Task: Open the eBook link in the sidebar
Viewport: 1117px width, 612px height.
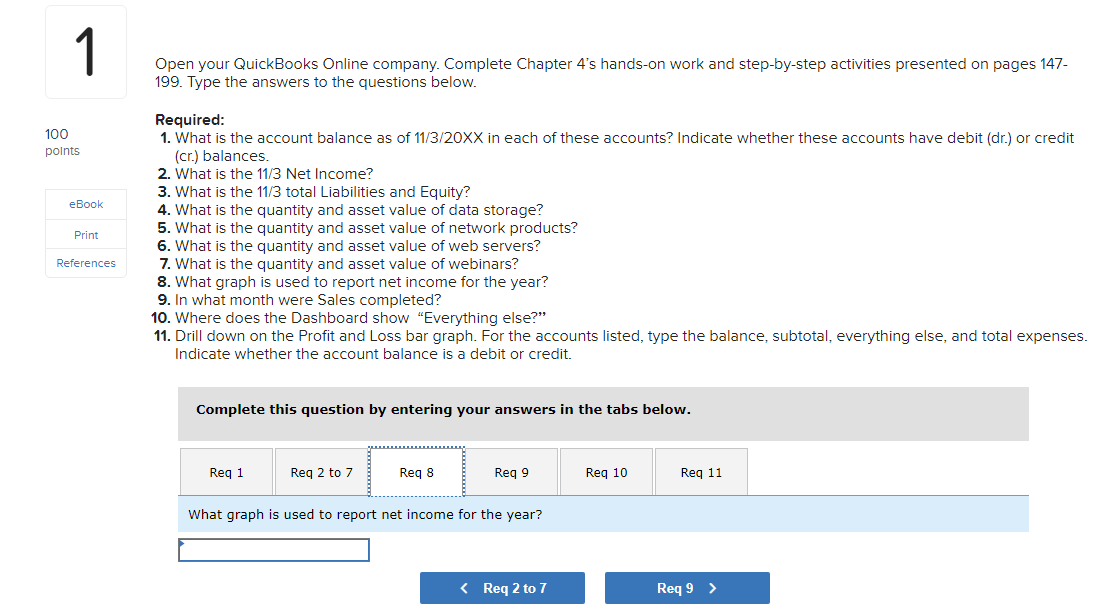Action: coord(85,204)
